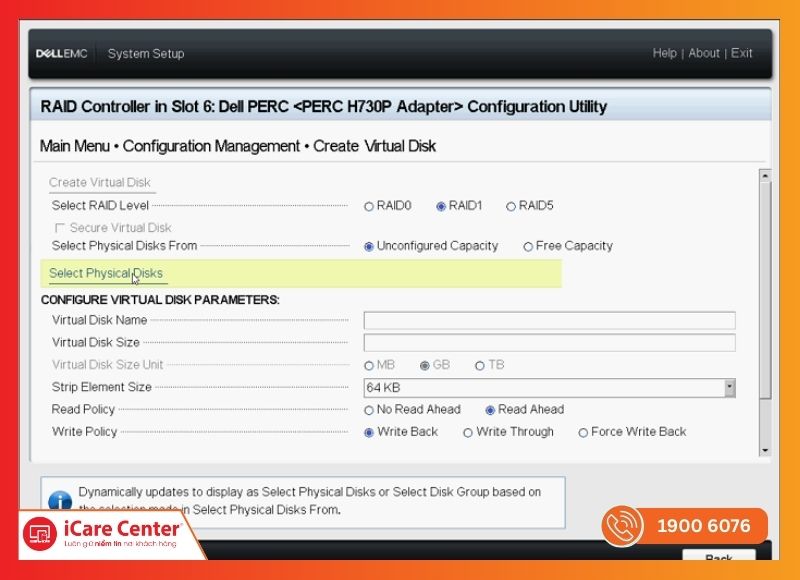Viewport: 800px width, 580px height.
Task: Enable Secure Virtual Disk checkbox
Action: tap(60, 228)
